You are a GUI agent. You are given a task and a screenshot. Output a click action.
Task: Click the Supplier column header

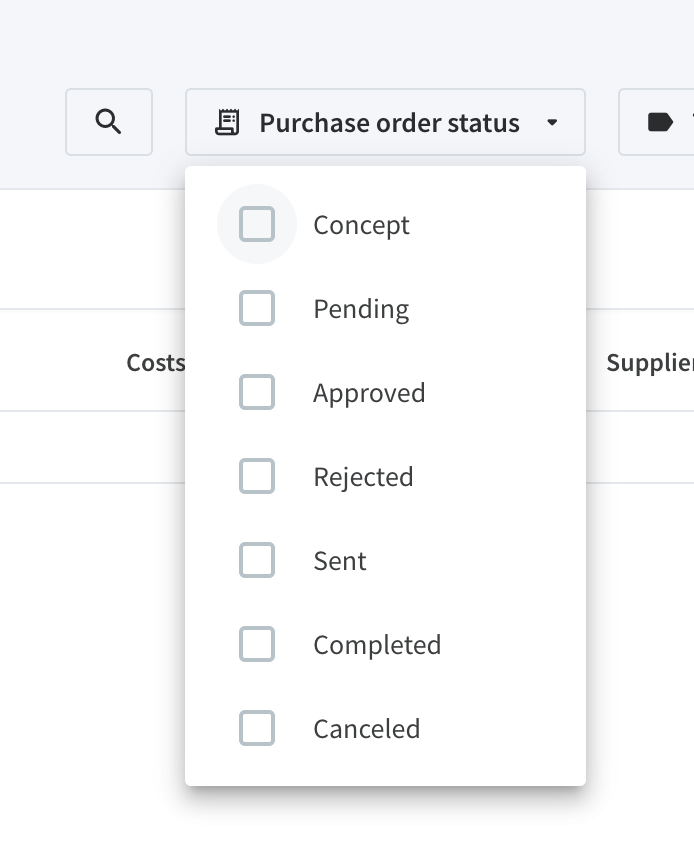click(649, 362)
